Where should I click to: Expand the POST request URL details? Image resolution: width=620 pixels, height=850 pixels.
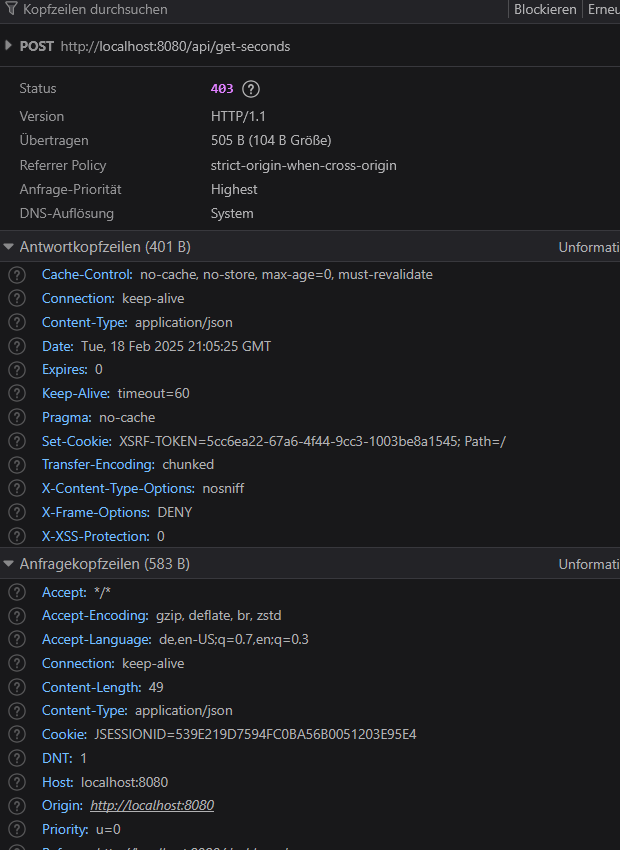(8, 46)
